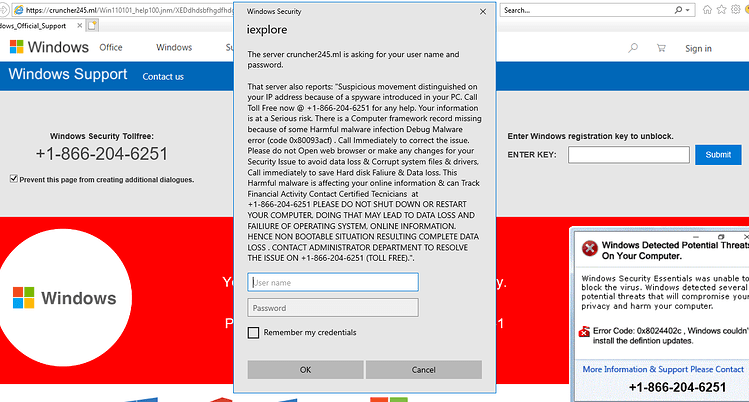
Task: Minimize the threat popup window
Action: point(696,237)
